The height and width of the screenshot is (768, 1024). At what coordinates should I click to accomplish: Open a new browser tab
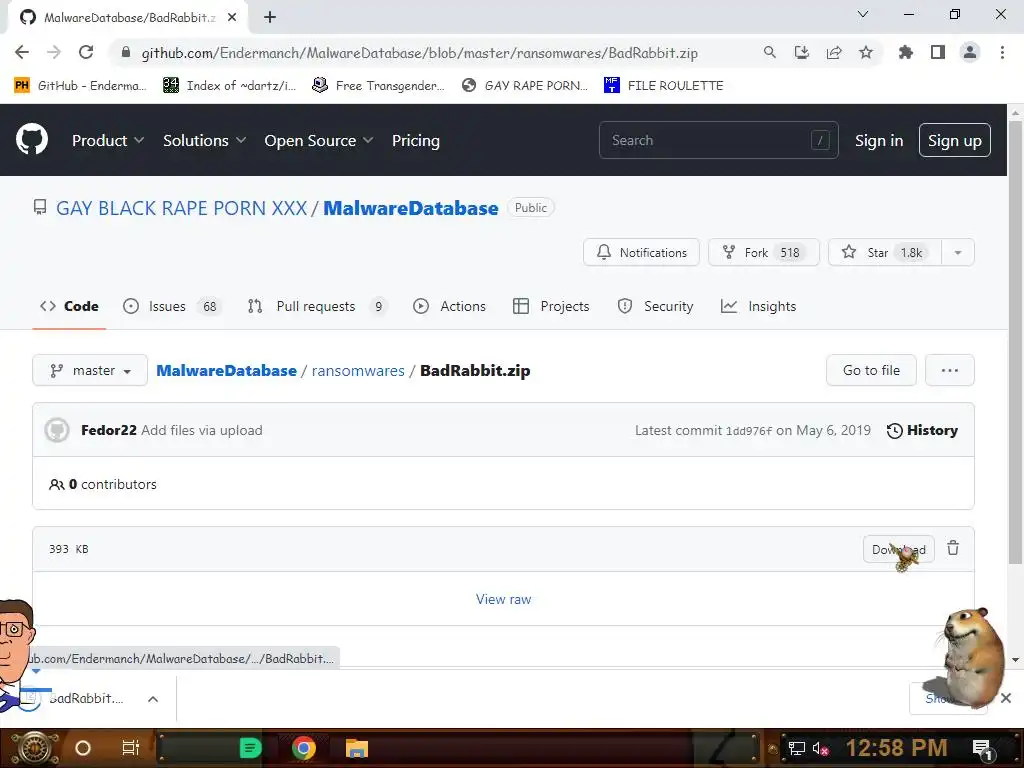270,17
